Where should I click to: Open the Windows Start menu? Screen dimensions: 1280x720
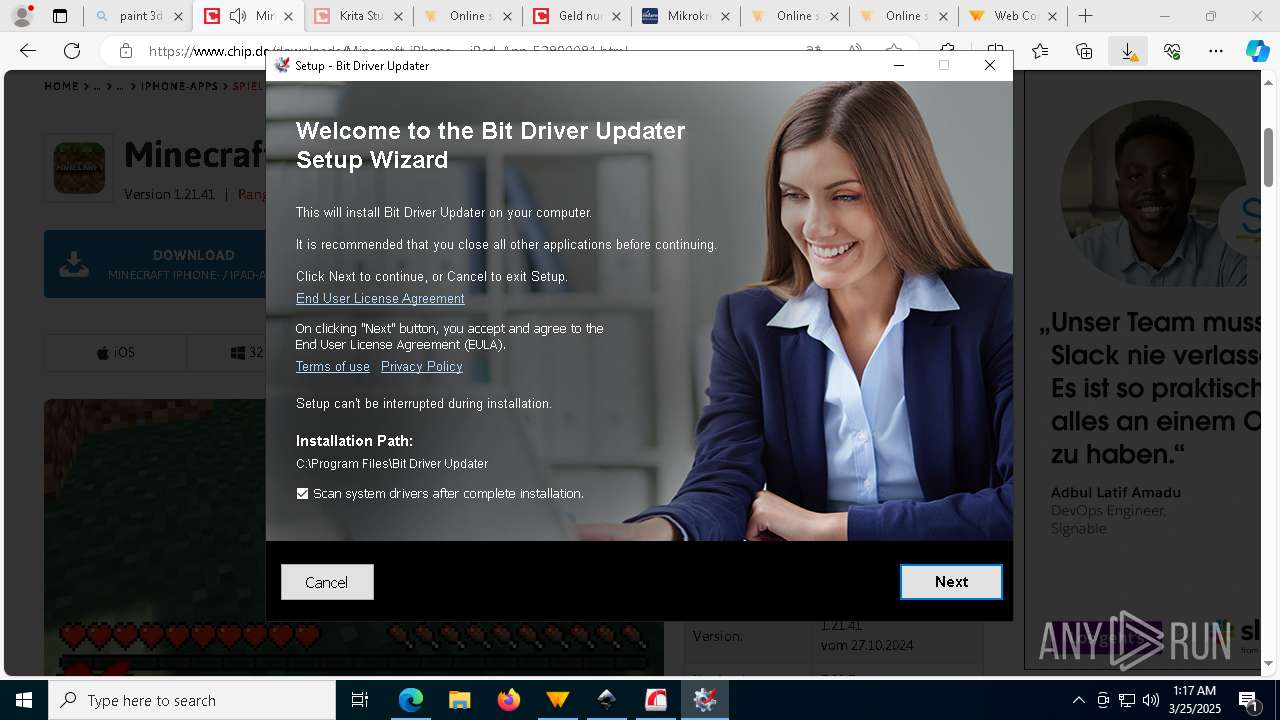point(24,700)
